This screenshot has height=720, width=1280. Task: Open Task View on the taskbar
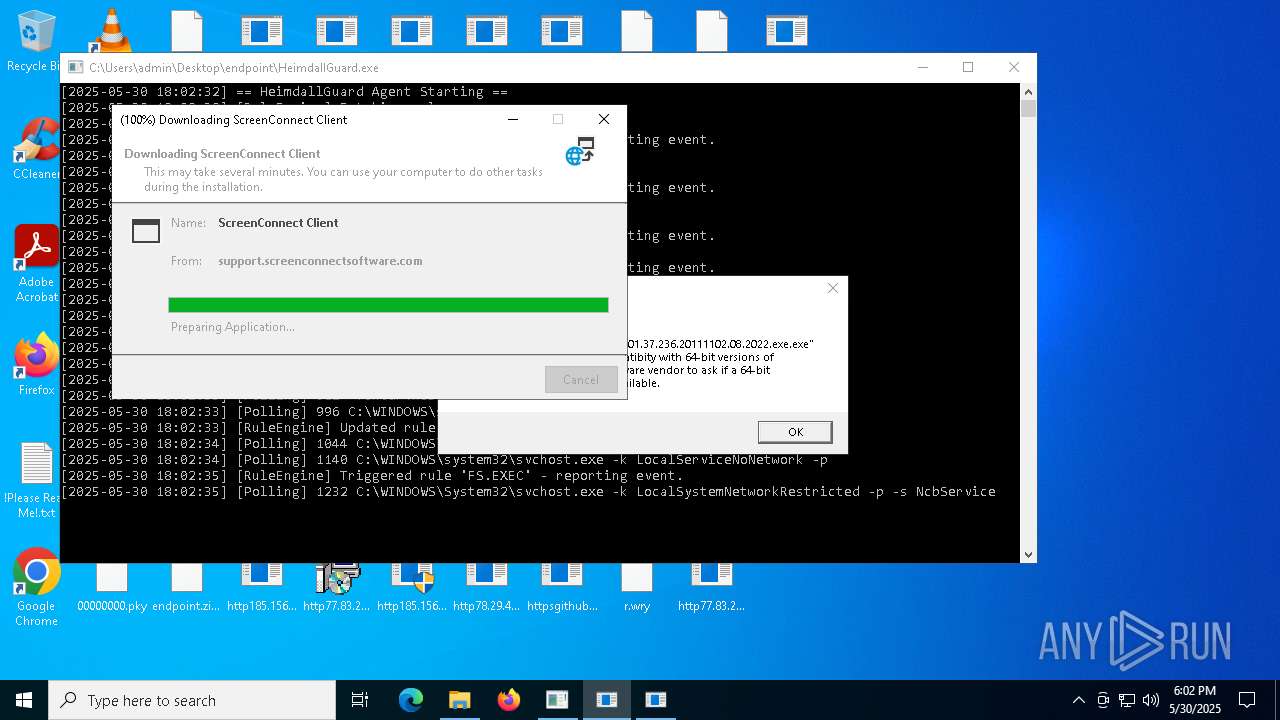[x=360, y=700]
